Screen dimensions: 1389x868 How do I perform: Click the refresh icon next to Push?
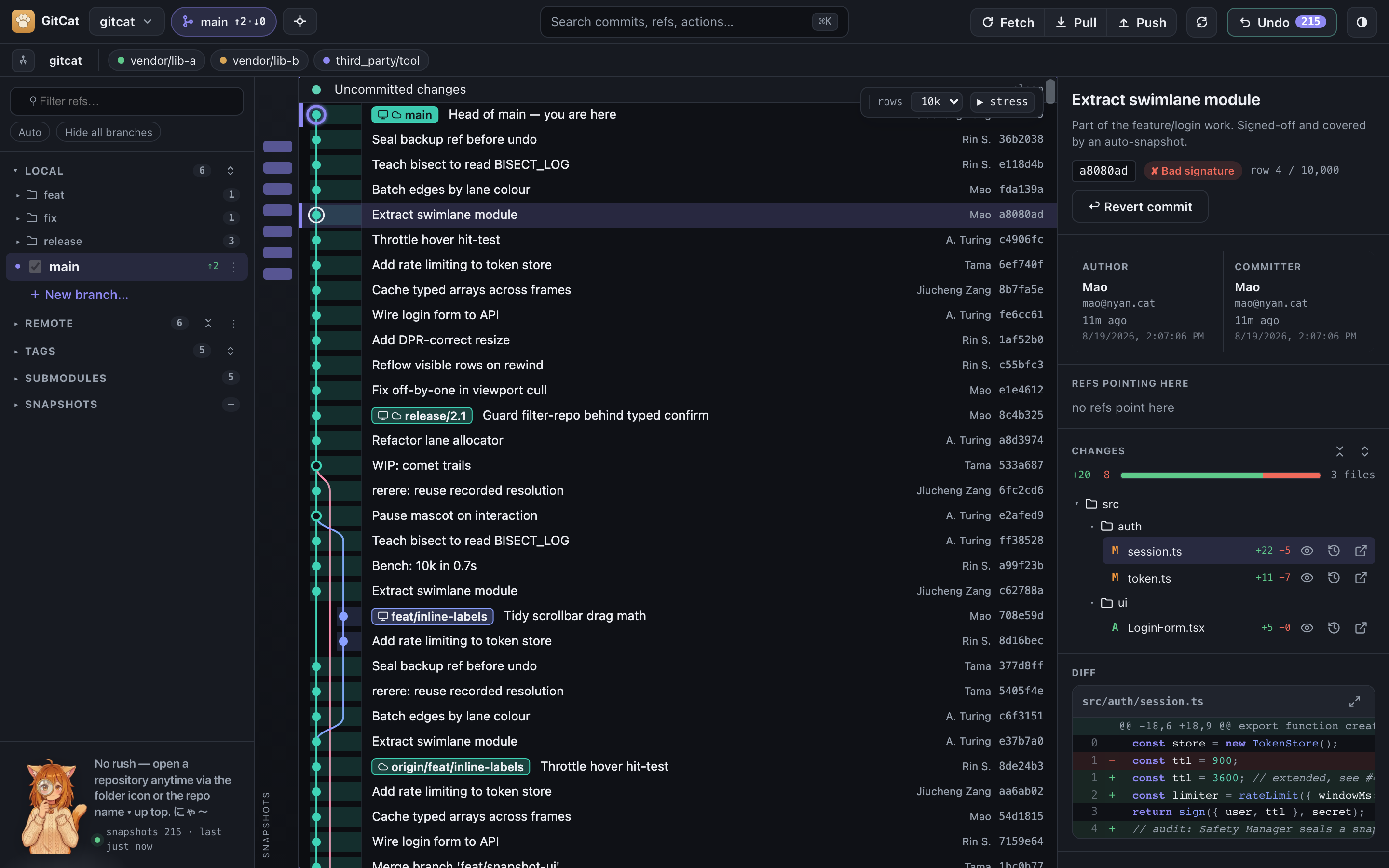pos(1201,22)
